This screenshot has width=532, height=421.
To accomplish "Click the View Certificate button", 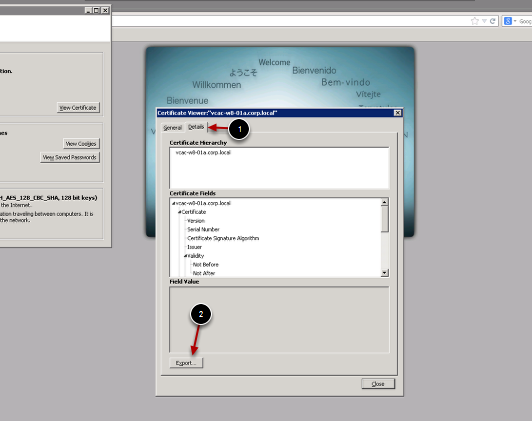I will [78, 108].
